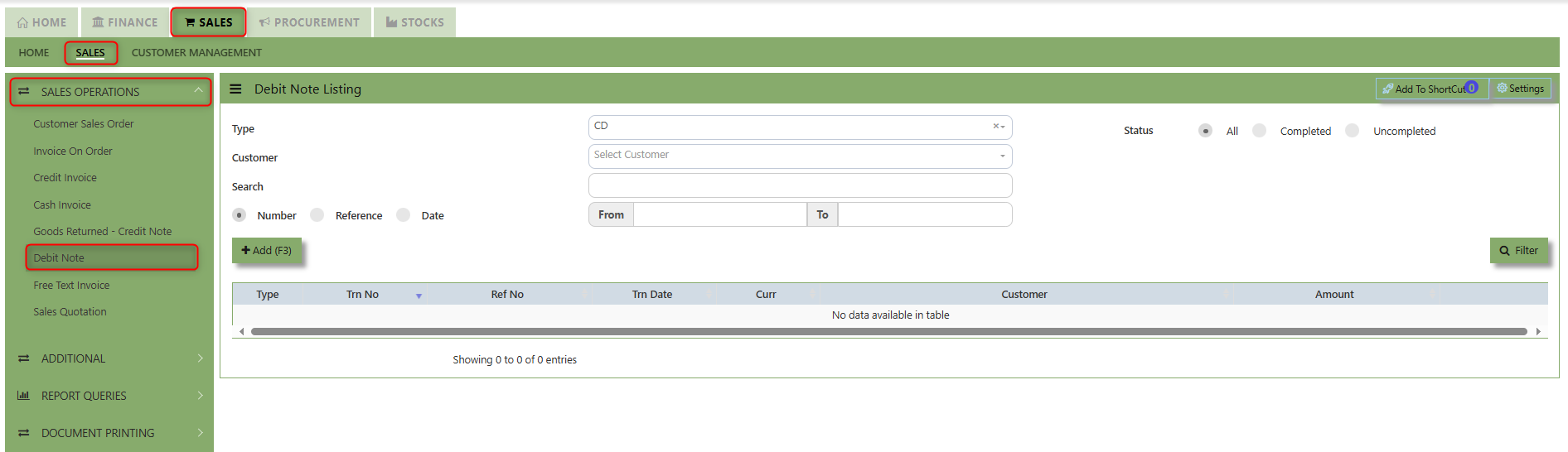
Task: Click the DOCUMENT PRINTING arrows icon
Action: 24,433
